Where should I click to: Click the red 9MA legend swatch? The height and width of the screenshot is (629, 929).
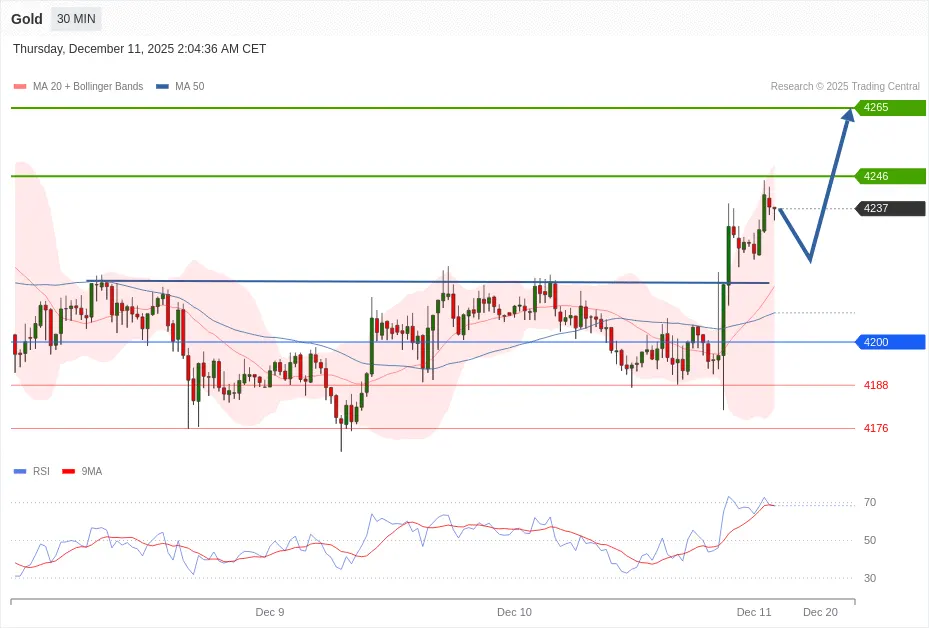[x=69, y=471]
